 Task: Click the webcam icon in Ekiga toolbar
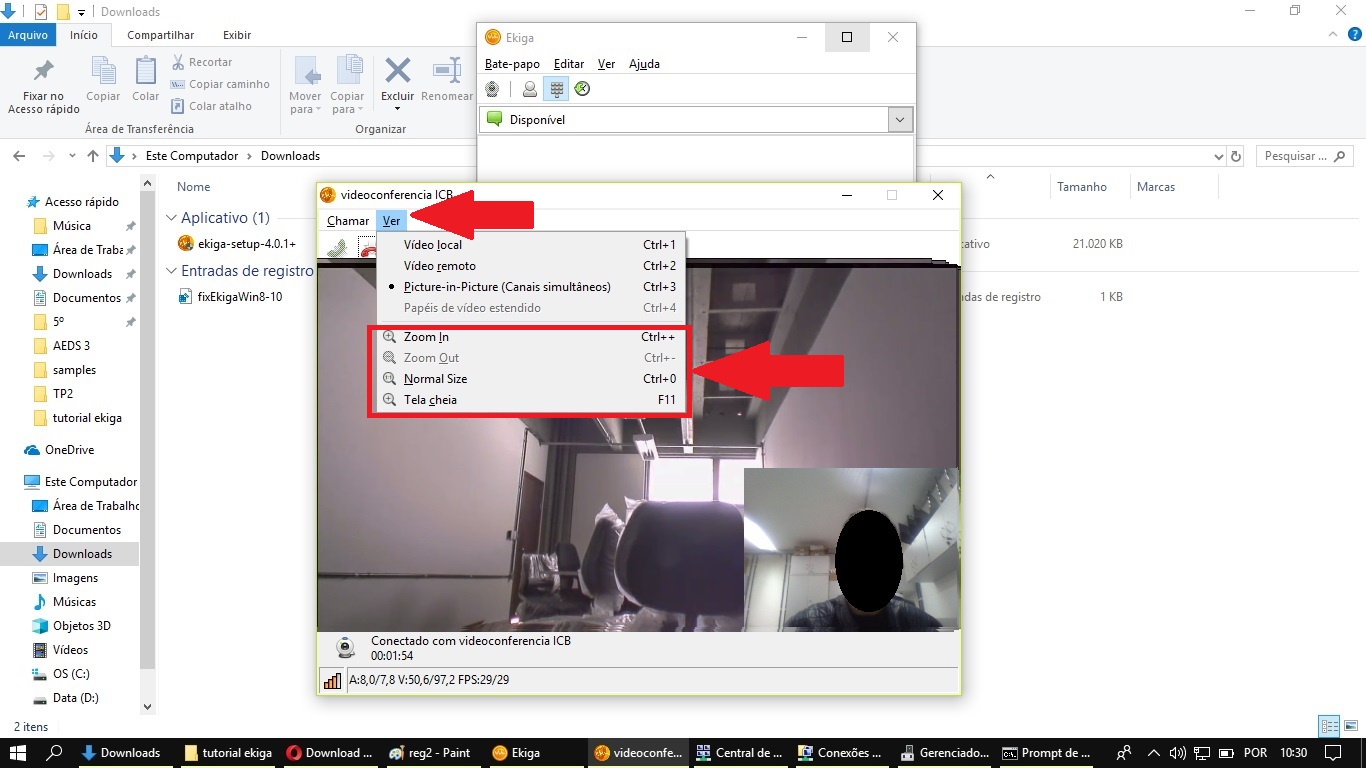click(x=492, y=89)
